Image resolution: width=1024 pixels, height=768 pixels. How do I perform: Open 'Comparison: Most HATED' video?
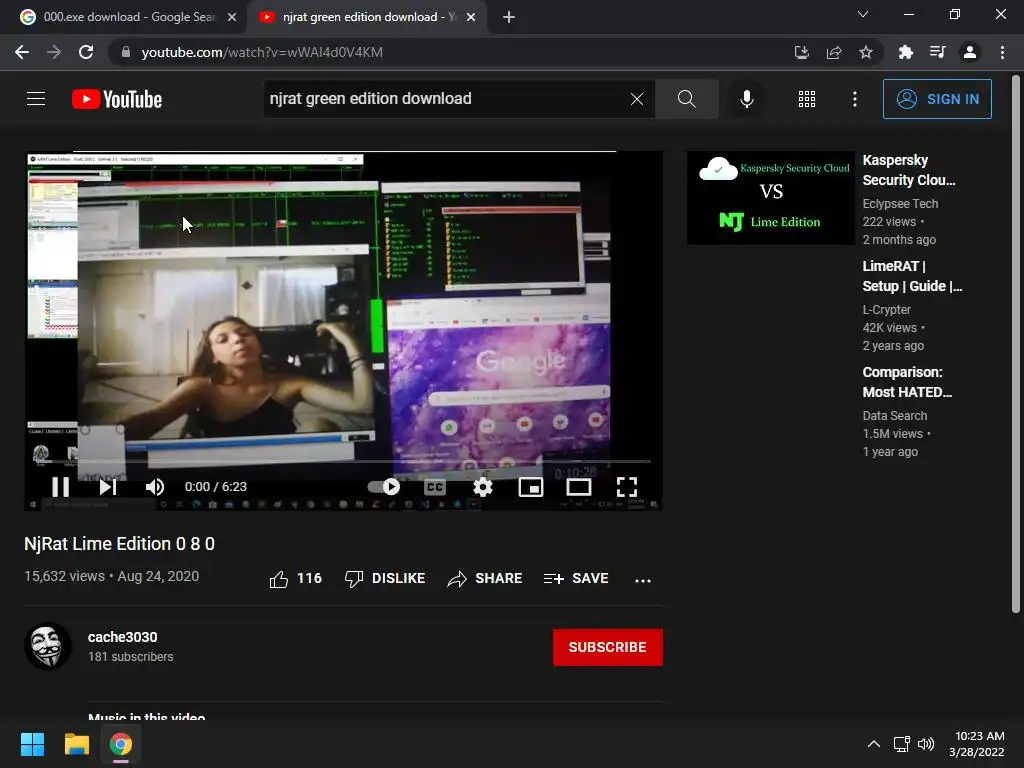point(906,382)
